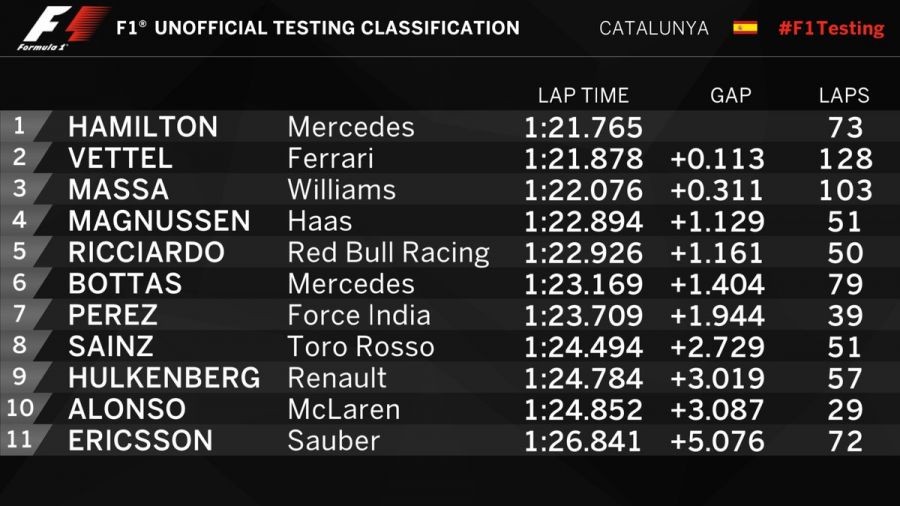Click the Red Bull Racing team label
This screenshot has height=506, width=900.
click(388, 252)
